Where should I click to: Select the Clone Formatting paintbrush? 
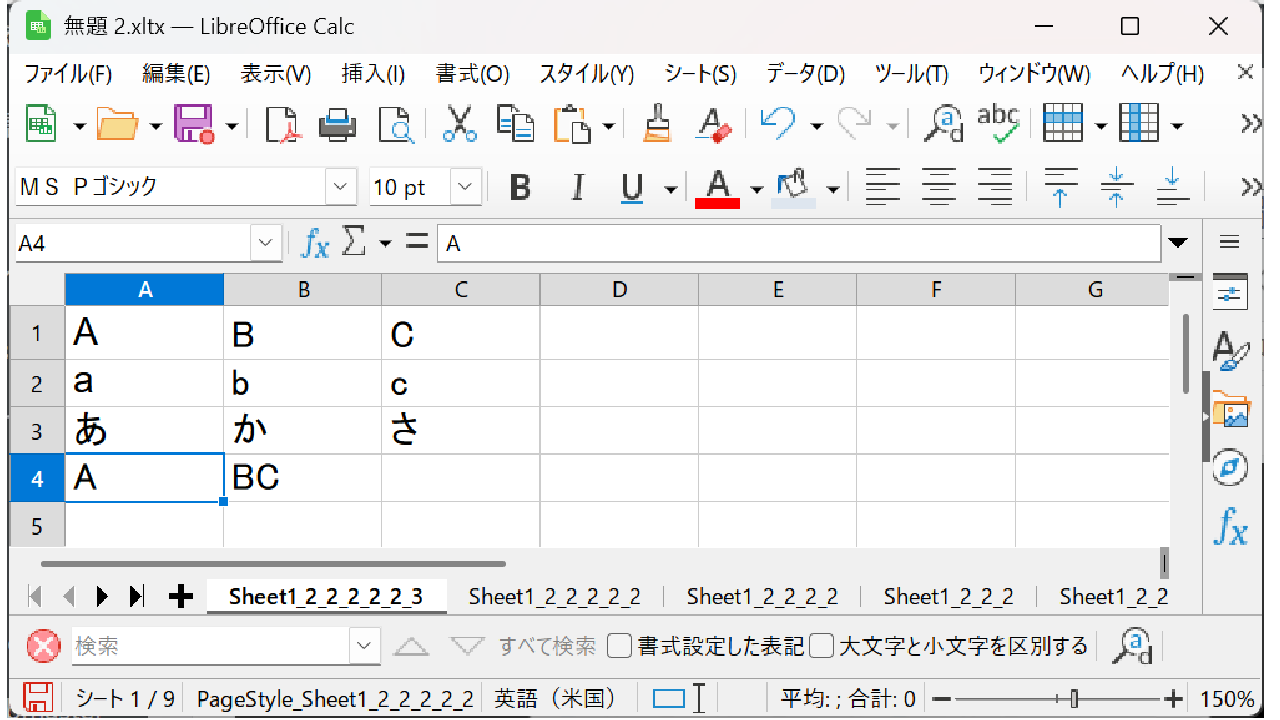(x=656, y=124)
